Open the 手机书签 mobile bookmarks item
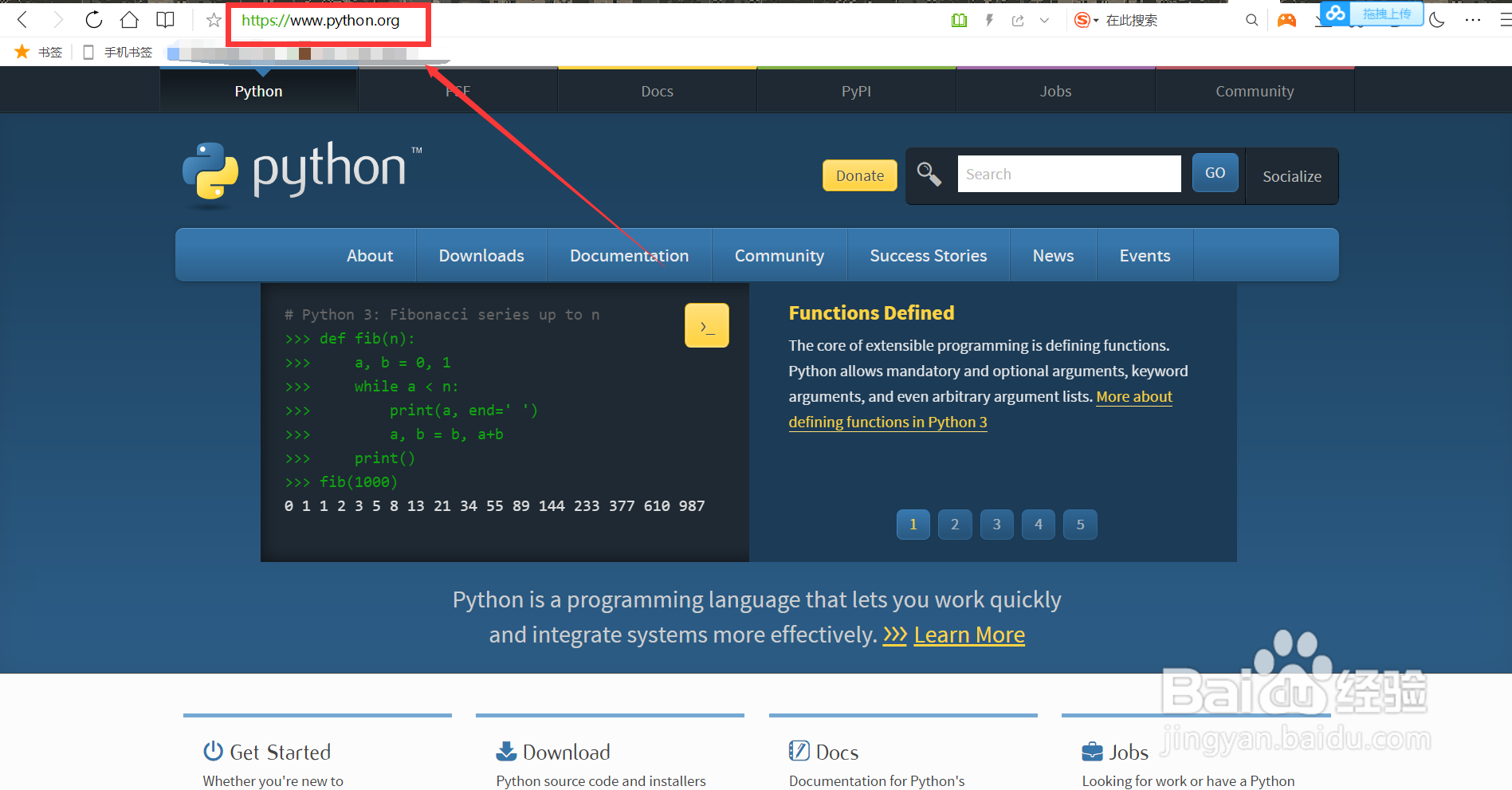The image size is (1512, 790). (x=119, y=52)
